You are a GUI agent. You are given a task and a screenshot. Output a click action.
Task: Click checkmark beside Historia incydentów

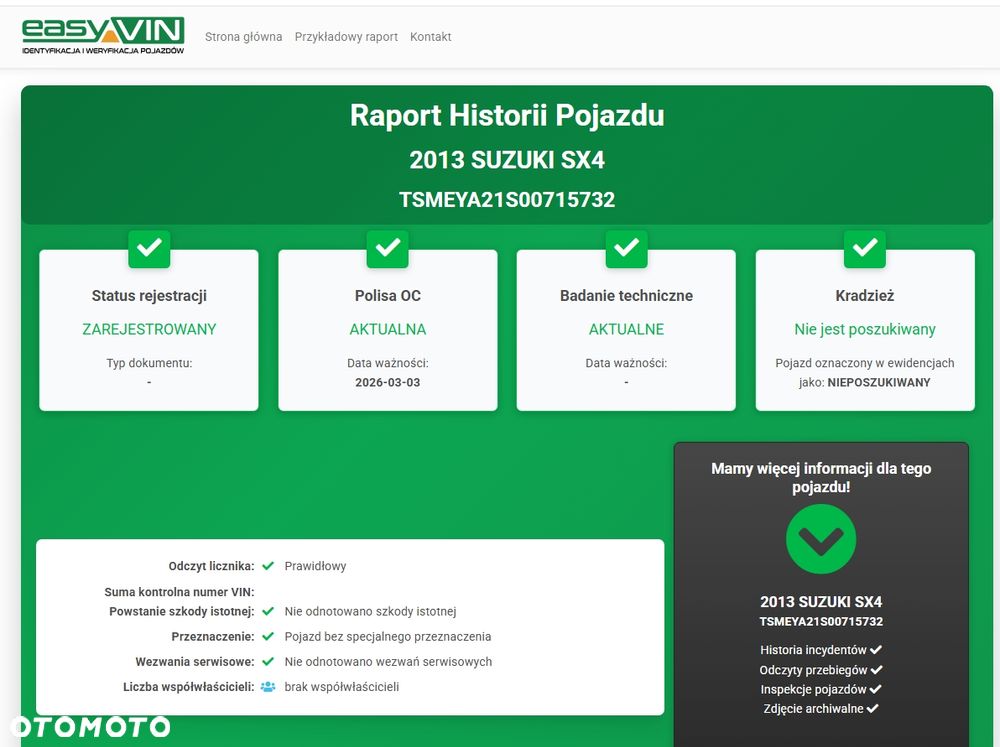(x=876, y=650)
